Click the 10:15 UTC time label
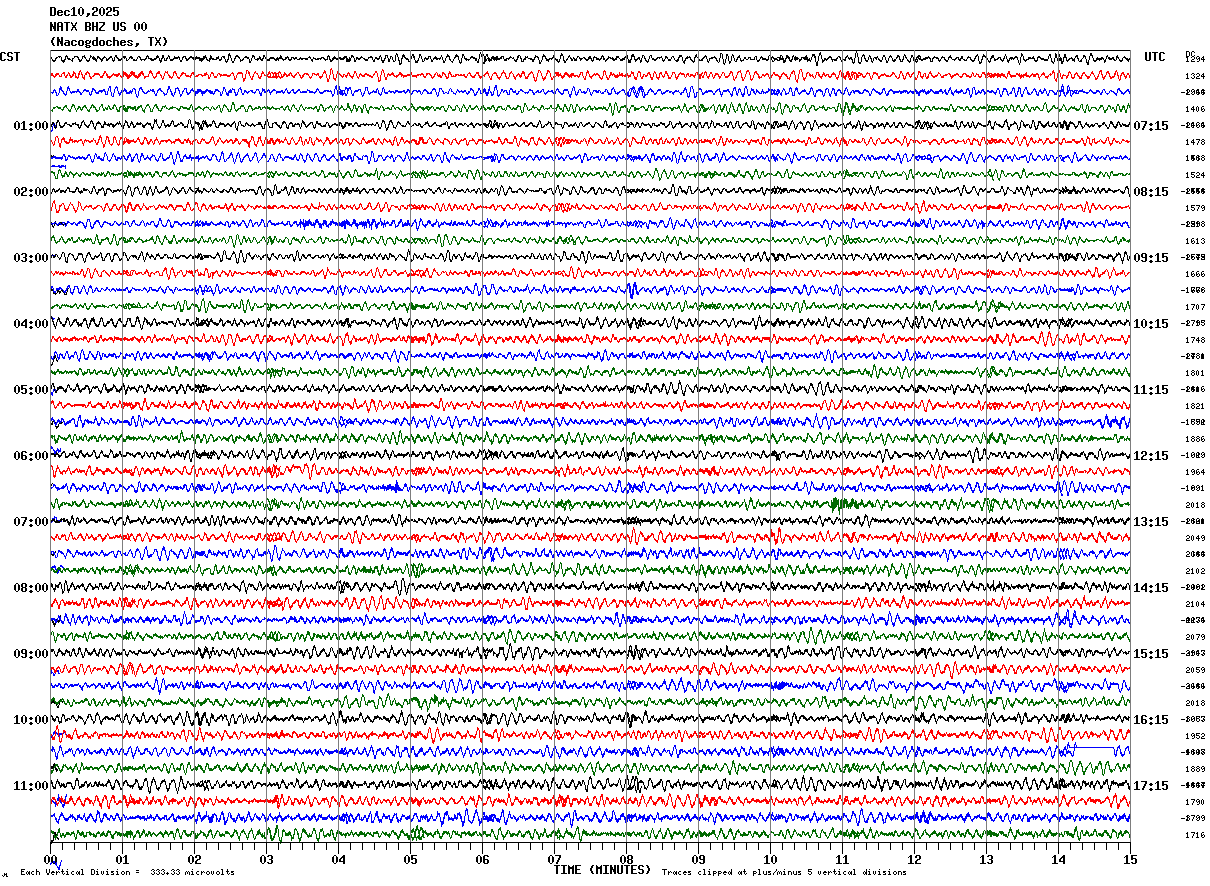Screen dimensions: 1210x886 tap(1151, 324)
